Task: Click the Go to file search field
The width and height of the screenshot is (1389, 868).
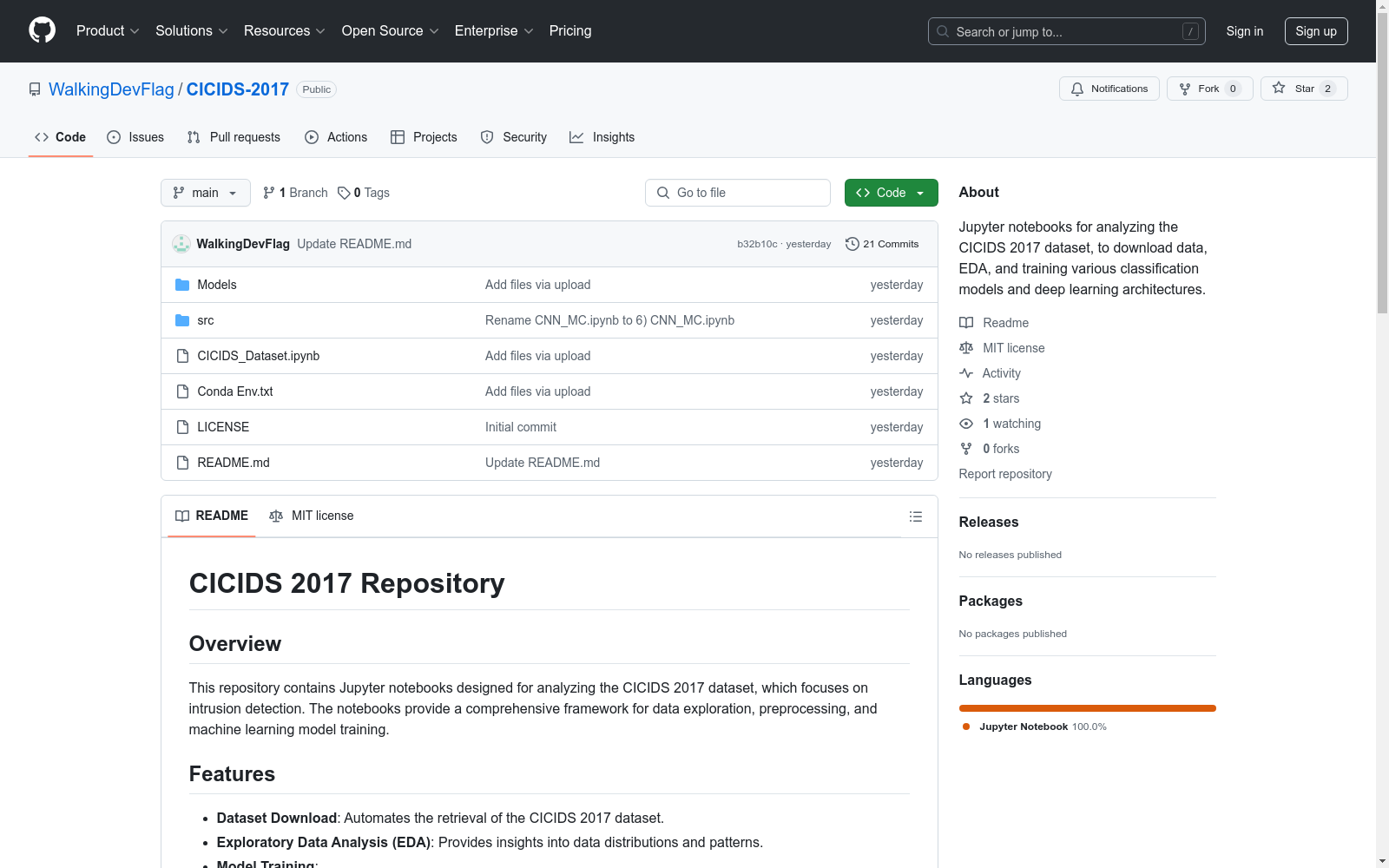Action: coord(738,193)
